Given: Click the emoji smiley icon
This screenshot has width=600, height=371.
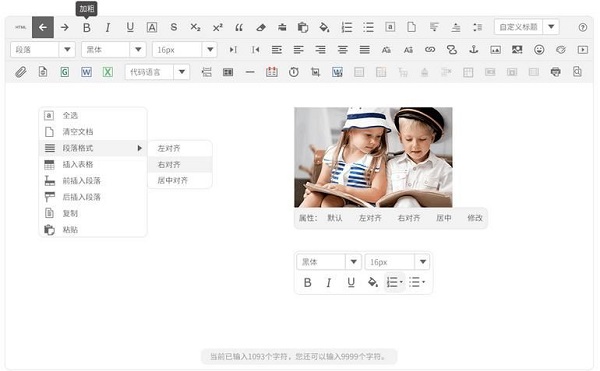Looking at the screenshot, I should pos(539,50).
